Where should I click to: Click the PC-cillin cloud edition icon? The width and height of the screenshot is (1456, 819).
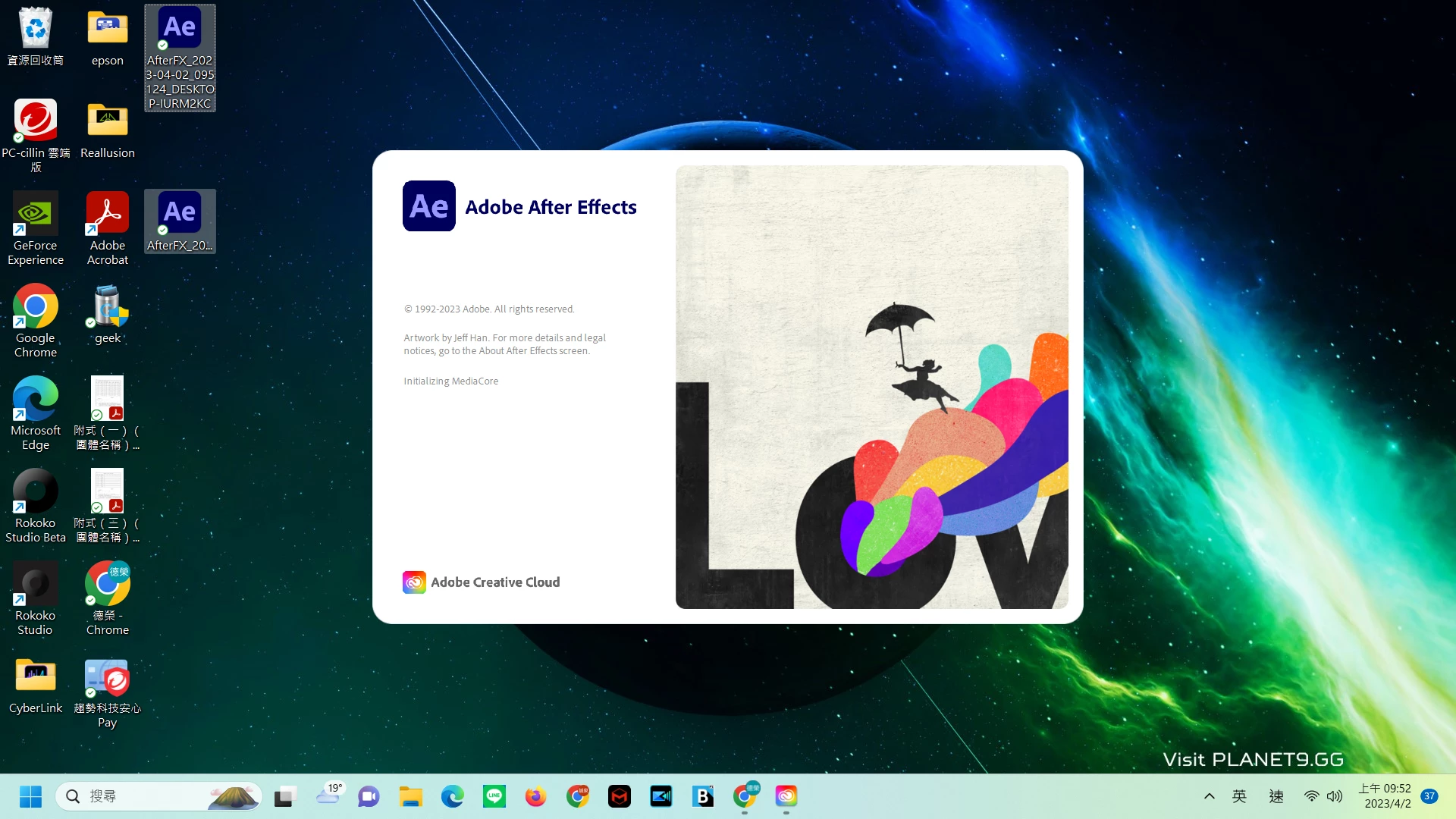click(x=35, y=121)
